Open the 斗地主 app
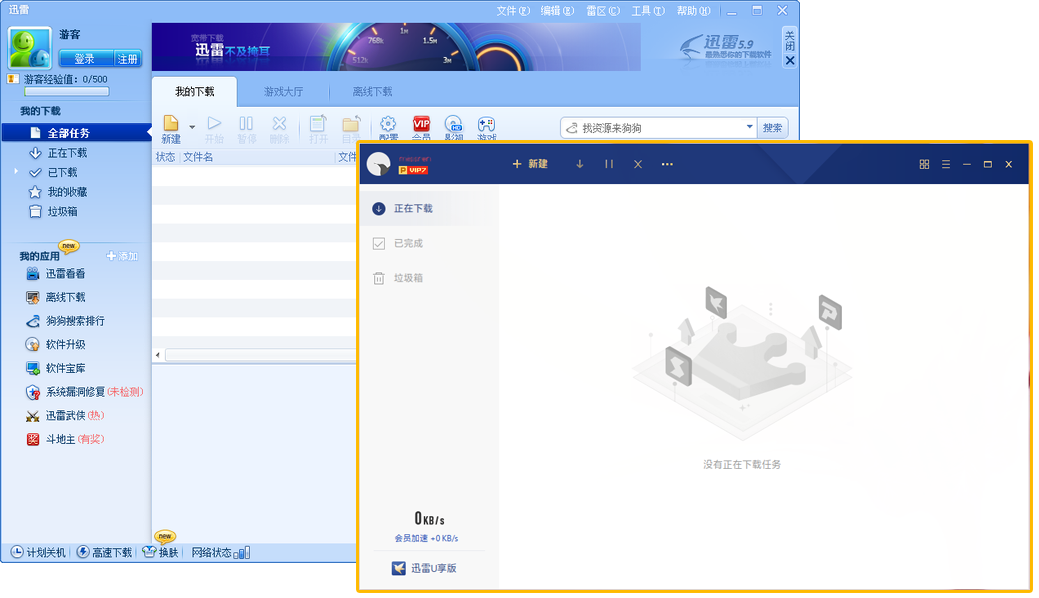Viewport: 1039px width, 598px height. pyautogui.click(x=65, y=440)
